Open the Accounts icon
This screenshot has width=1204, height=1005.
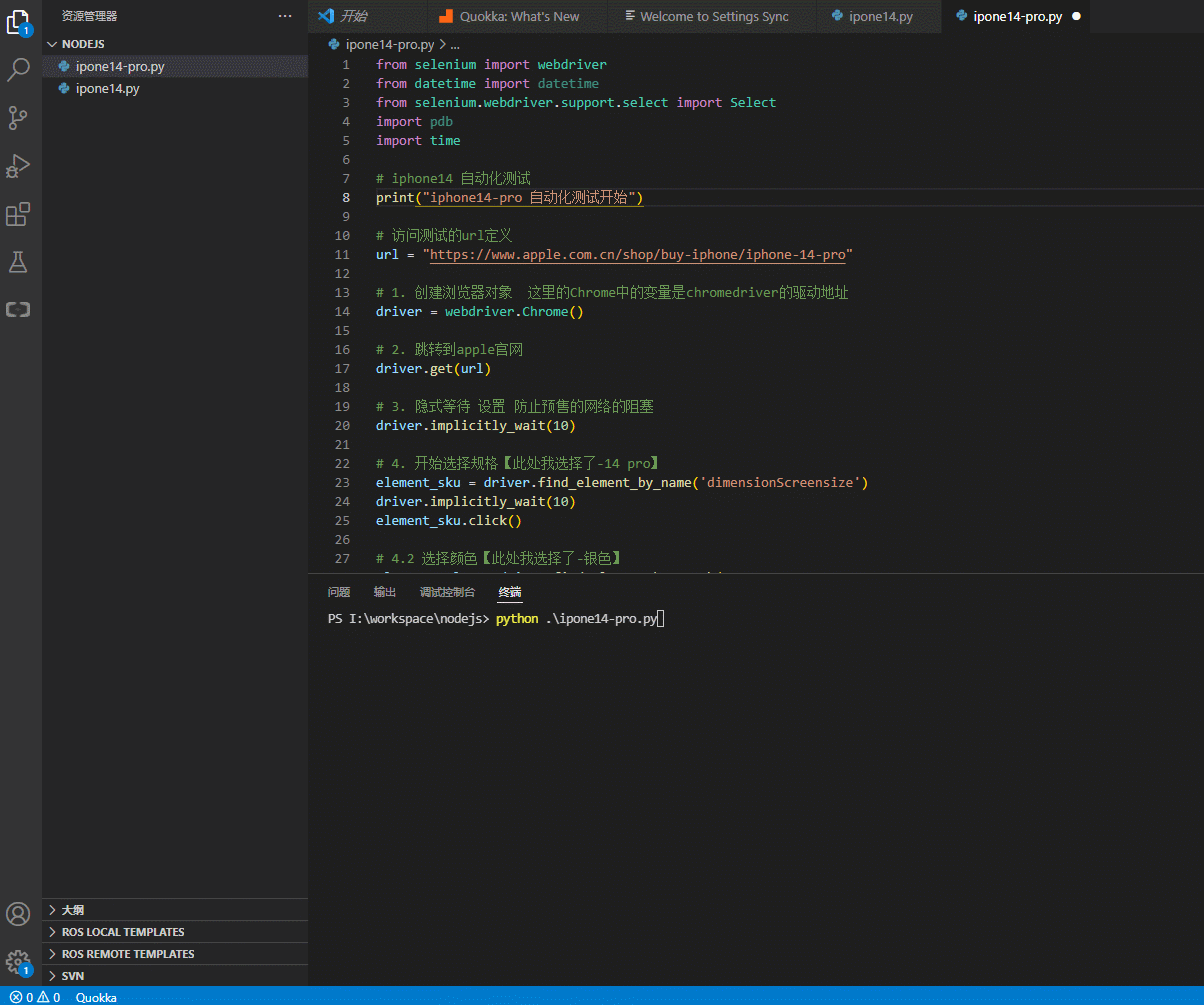[x=18, y=914]
